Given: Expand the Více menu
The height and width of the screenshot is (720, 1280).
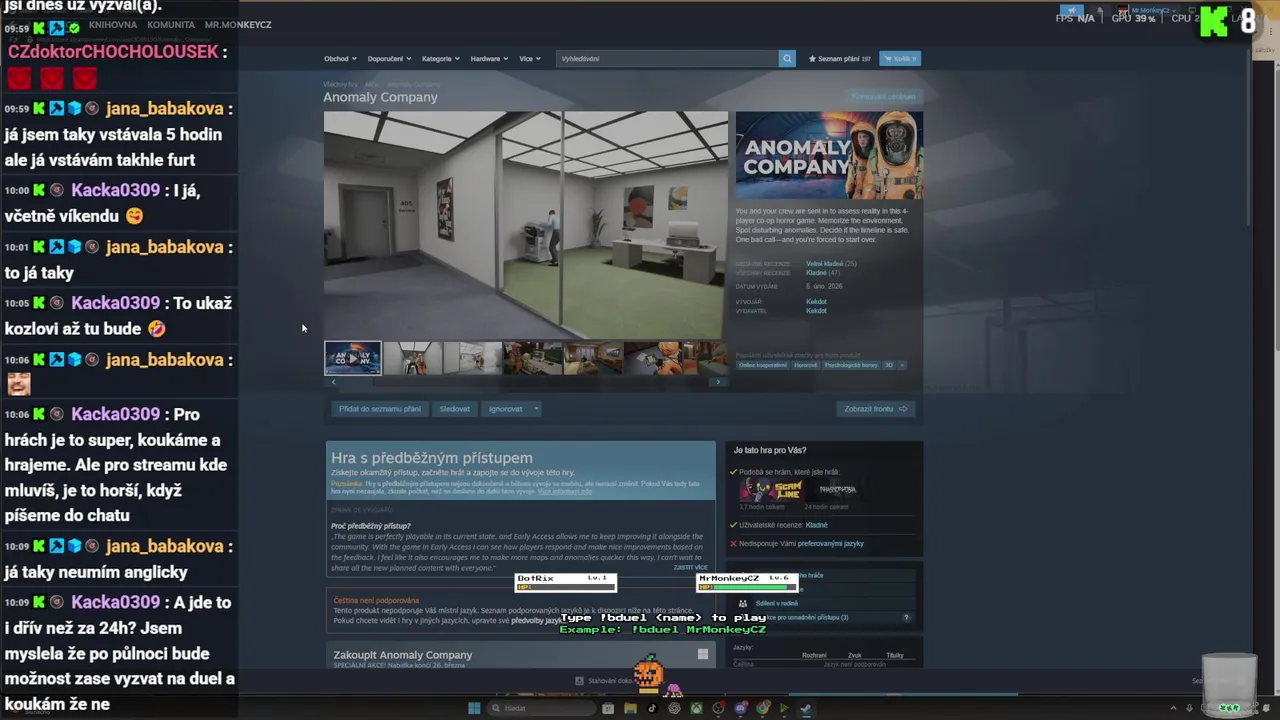Looking at the screenshot, I should click(529, 58).
